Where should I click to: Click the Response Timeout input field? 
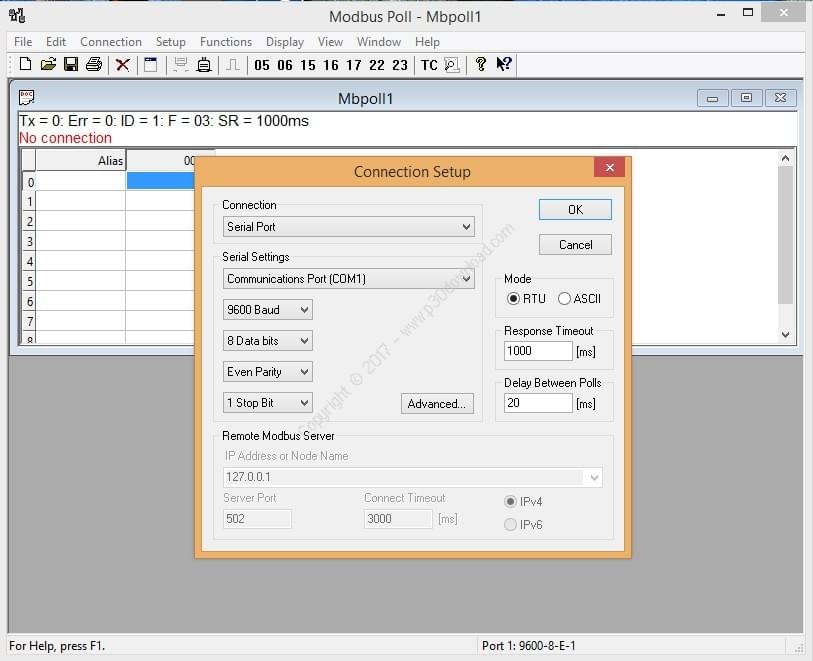538,351
